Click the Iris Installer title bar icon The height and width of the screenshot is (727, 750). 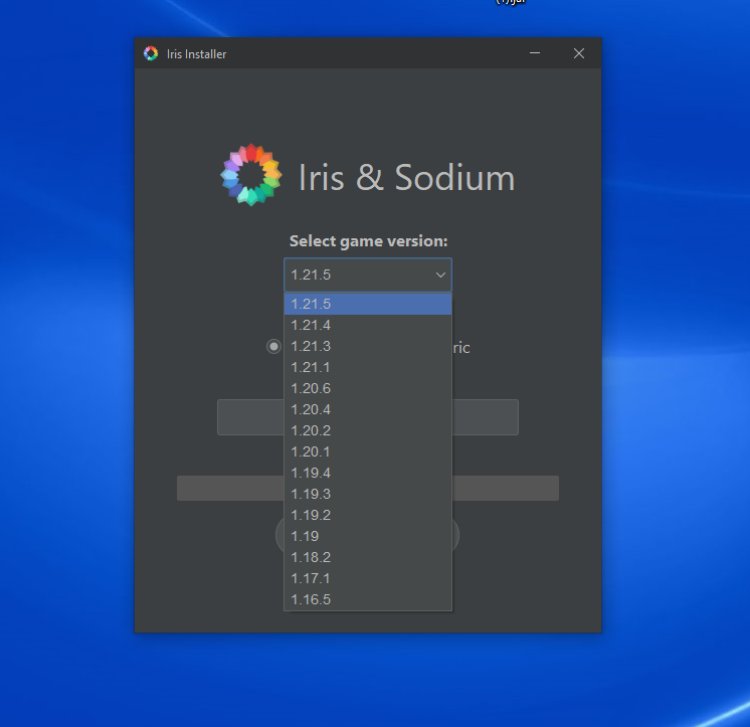(151, 54)
